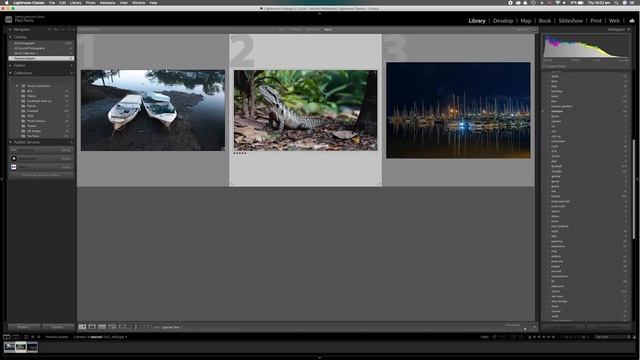
Task: Hide right panel group with arrow
Action: (638, 179)
